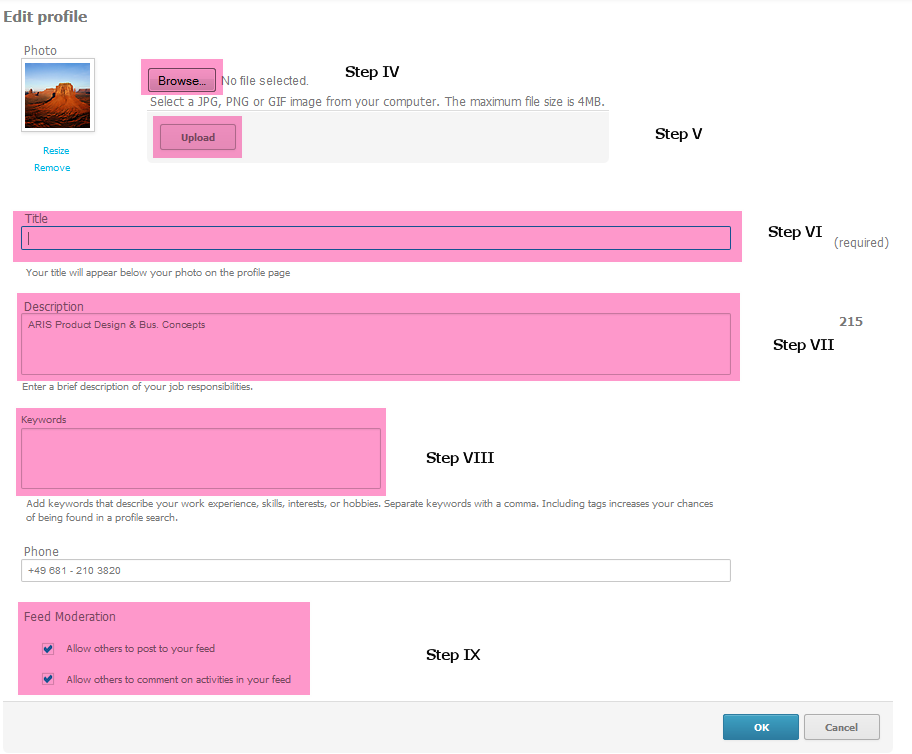Screen dimensions: 912x754
Task: Click the character counter '215'
Action: pyautogui.click(x=851, y=322)
